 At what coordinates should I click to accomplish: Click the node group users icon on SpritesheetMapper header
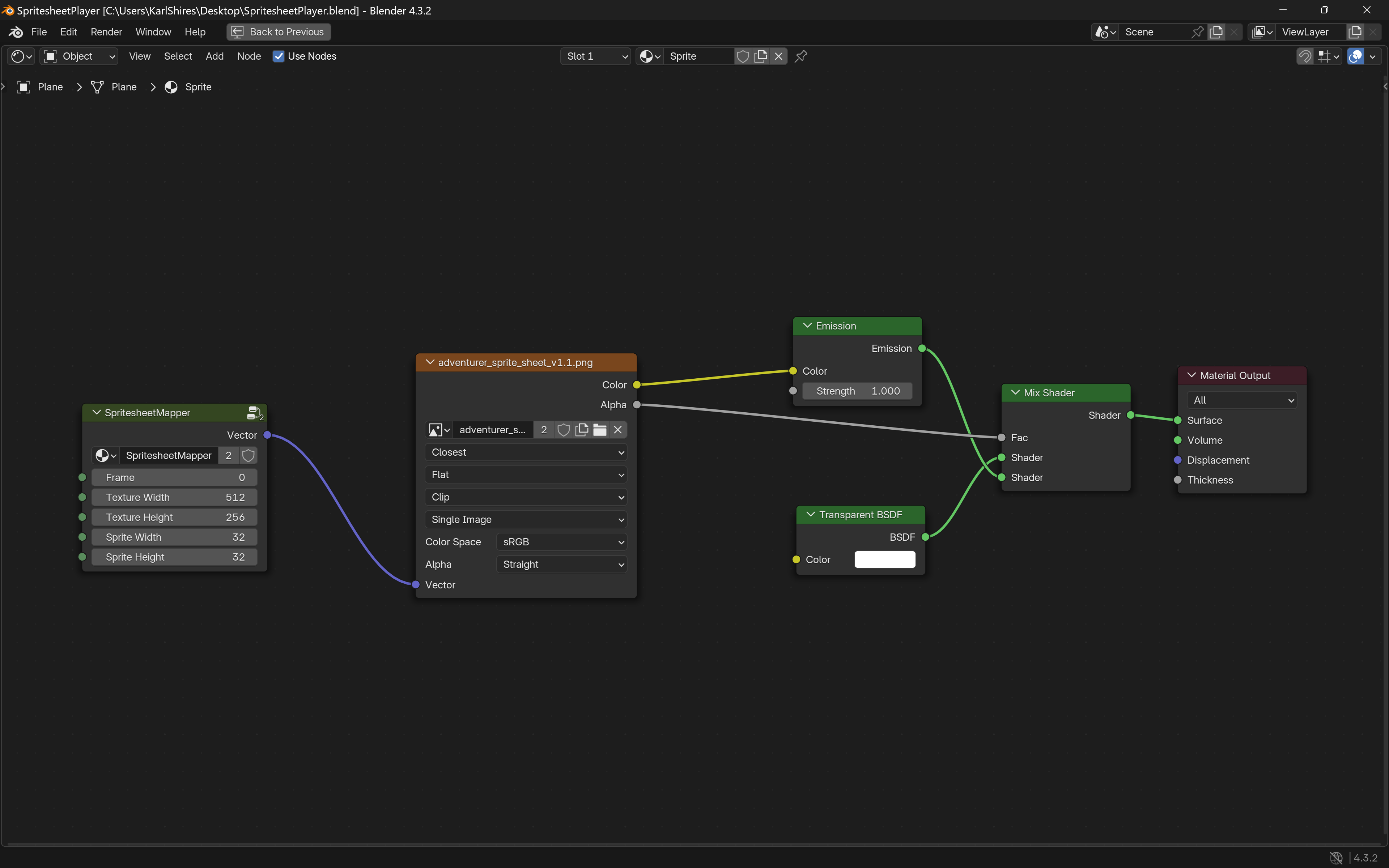(x=255, y=413)
